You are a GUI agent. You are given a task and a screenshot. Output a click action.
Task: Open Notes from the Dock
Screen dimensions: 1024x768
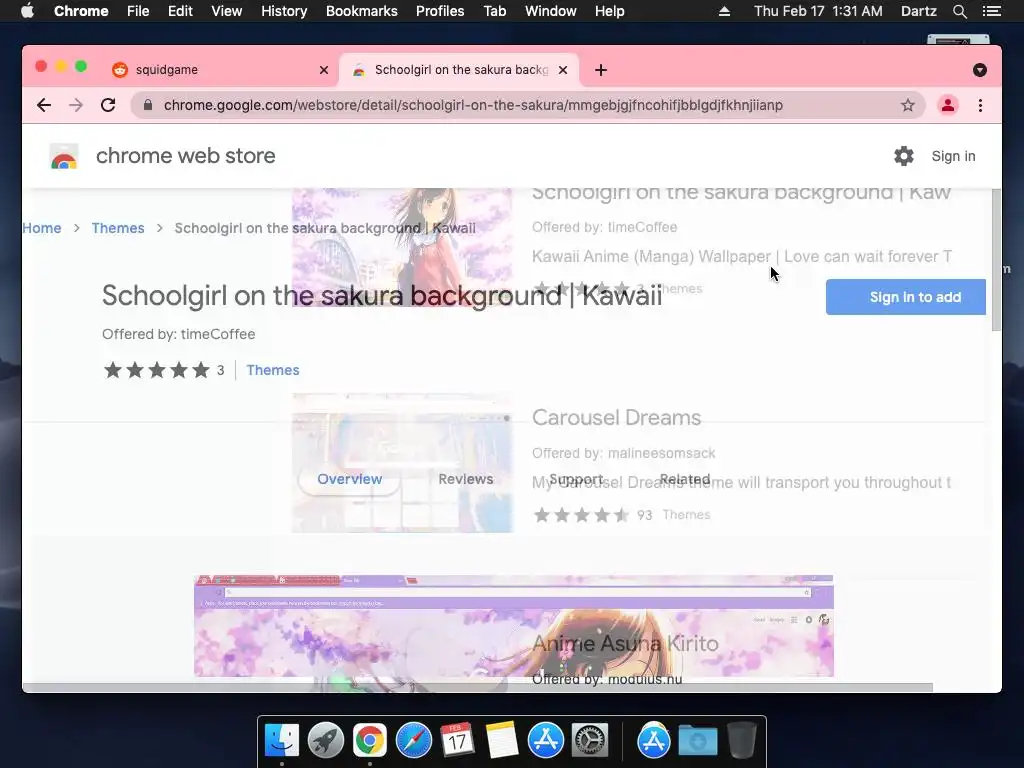502,741
